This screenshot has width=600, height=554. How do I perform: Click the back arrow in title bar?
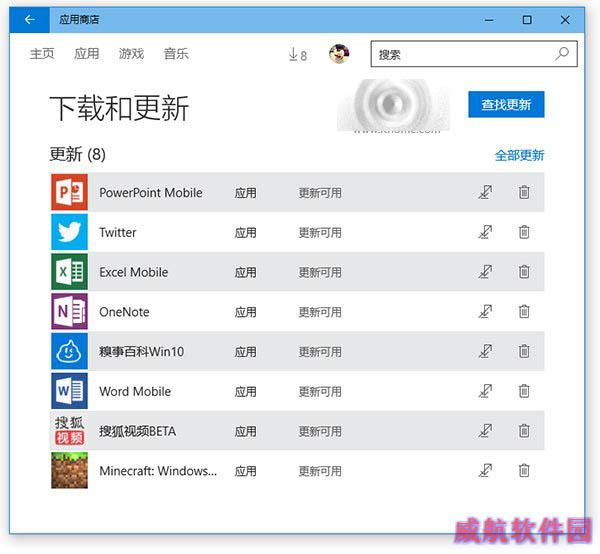click(29, 20)
